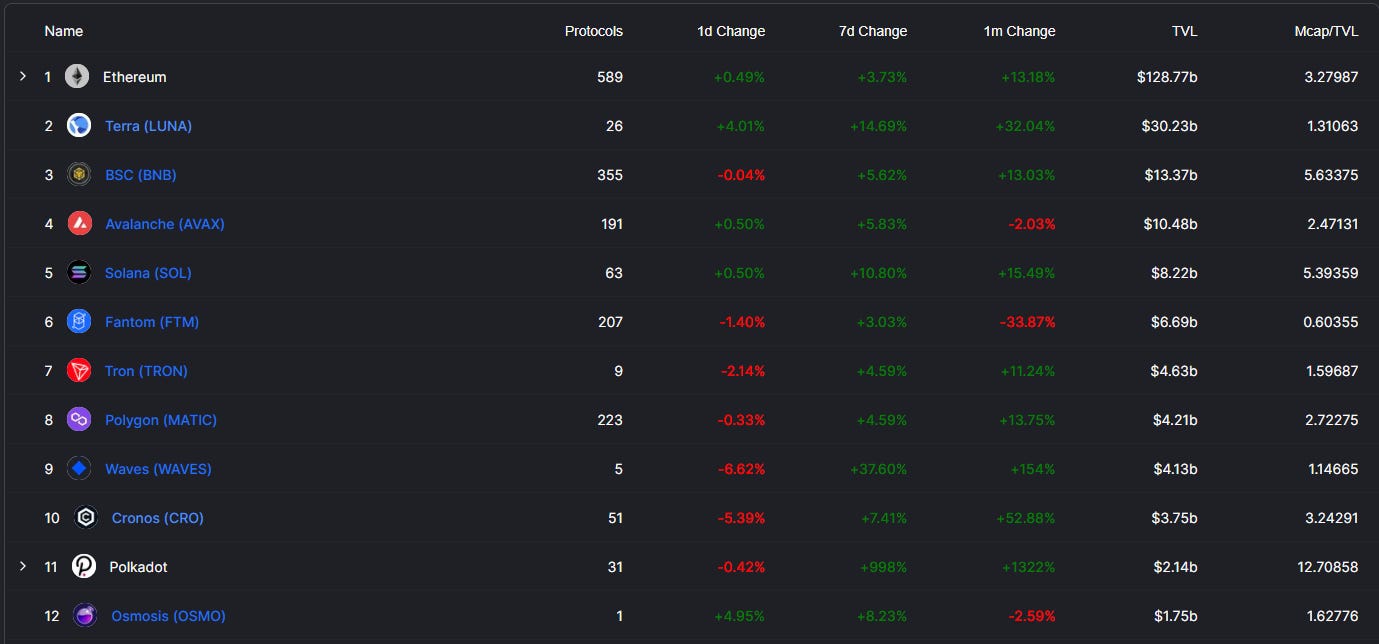Sort by the 1d Change column header
Viewport: 1379px width, 644px height.
[731, 31]
